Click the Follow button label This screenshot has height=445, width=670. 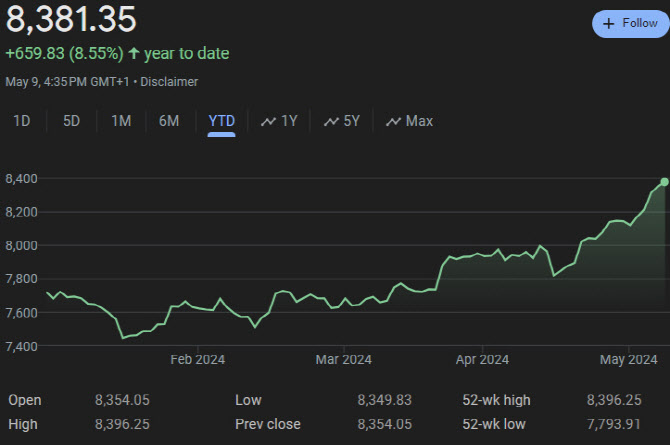coord(640,23)
